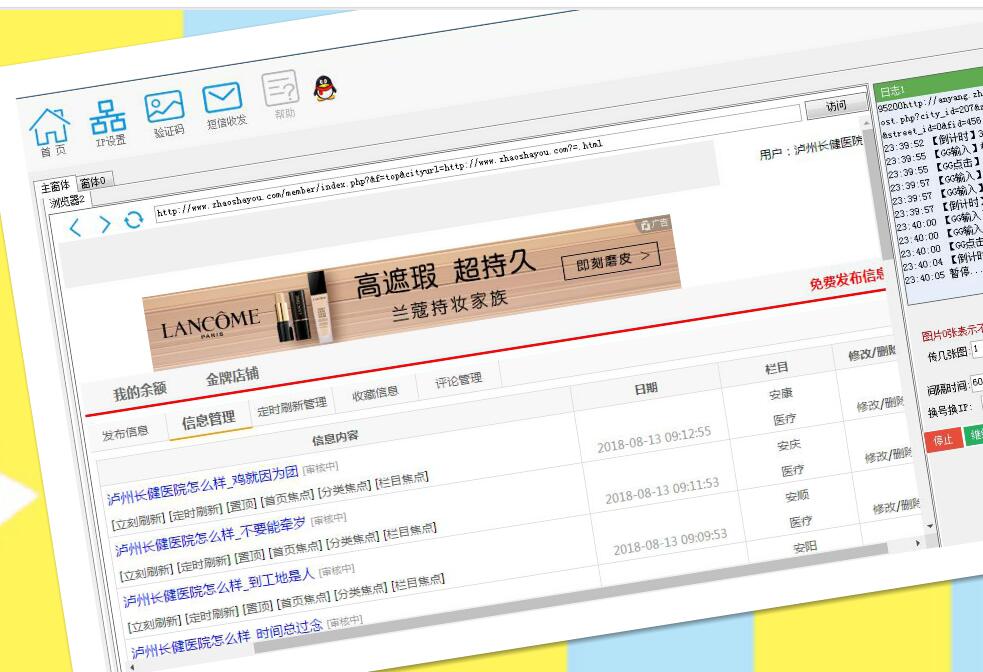
Task: Click the scroll-down arrow of the browser panel
Action: (x=930, y=527)
